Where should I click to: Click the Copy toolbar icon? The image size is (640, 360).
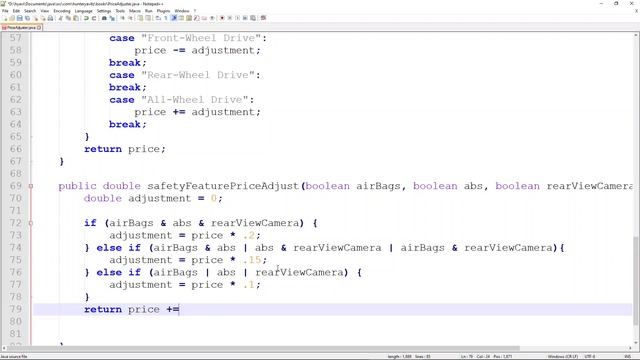(x=68, y=18)
